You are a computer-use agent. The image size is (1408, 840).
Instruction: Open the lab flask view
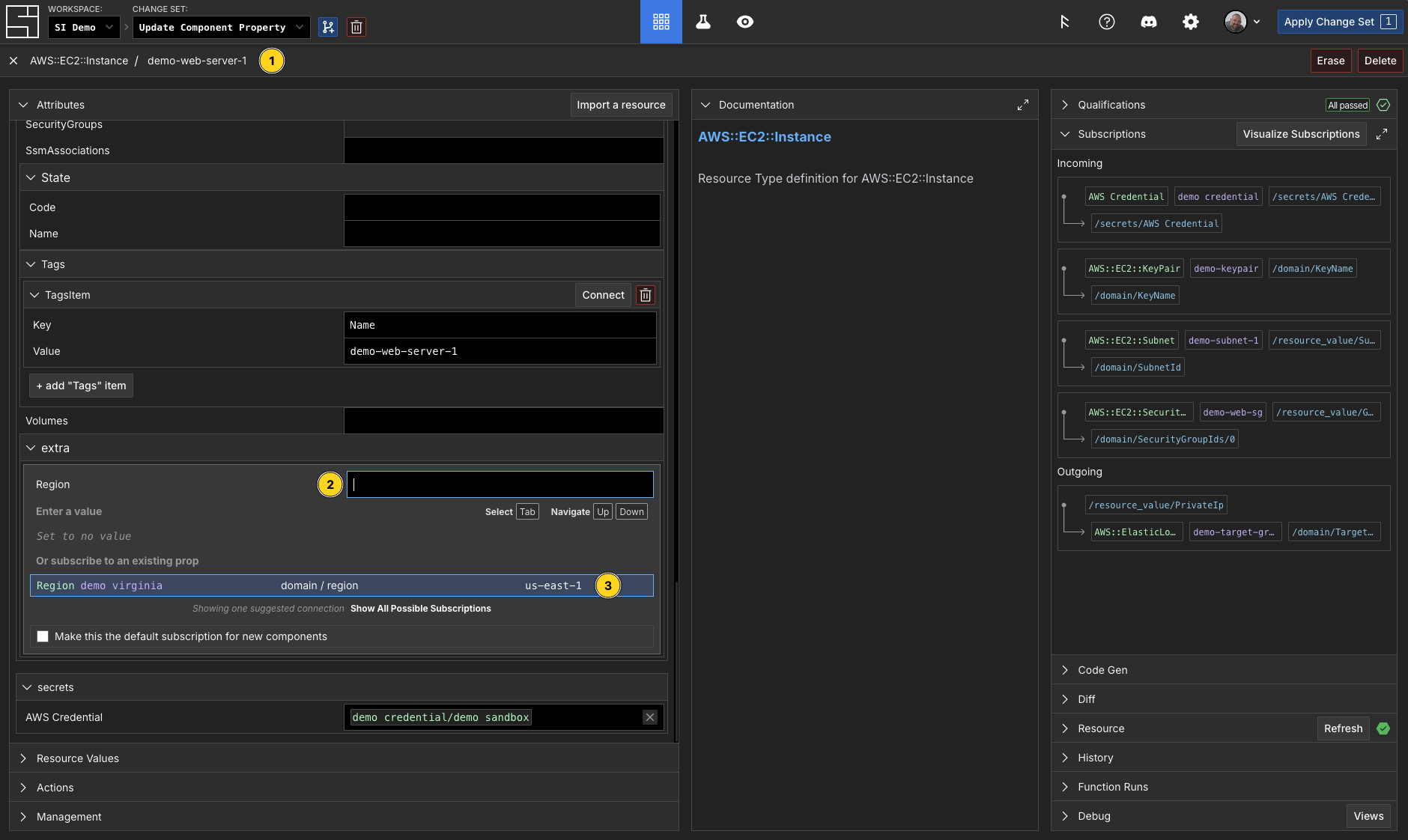click(x=703, y=22)
